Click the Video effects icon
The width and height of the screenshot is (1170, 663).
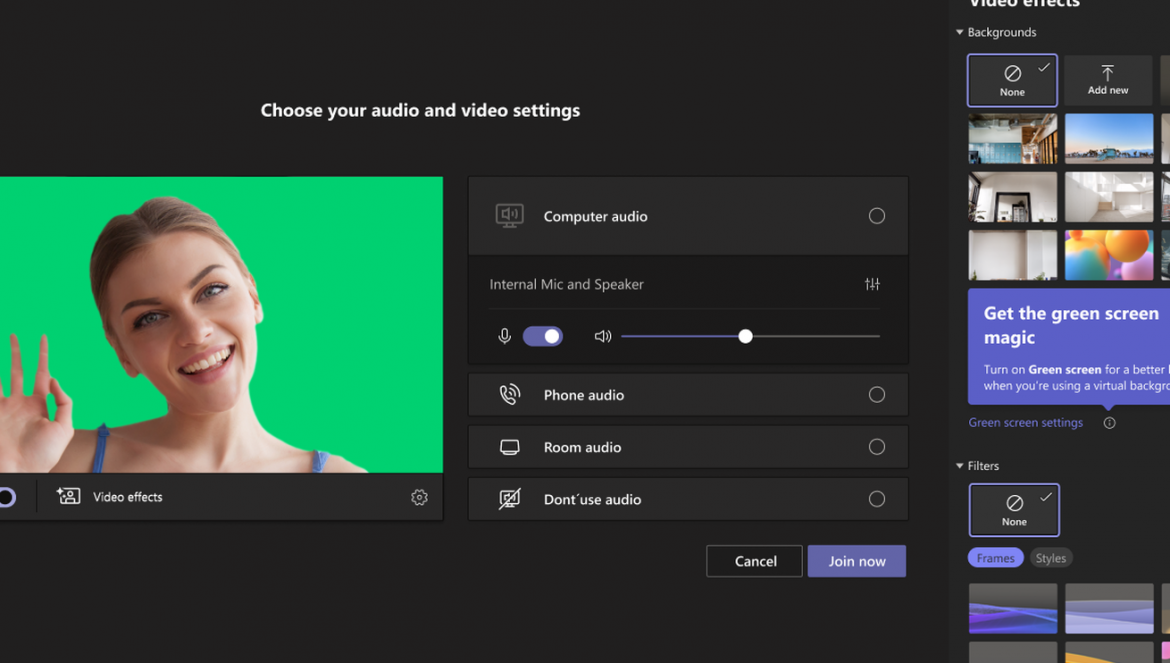[x=69, y=496]
